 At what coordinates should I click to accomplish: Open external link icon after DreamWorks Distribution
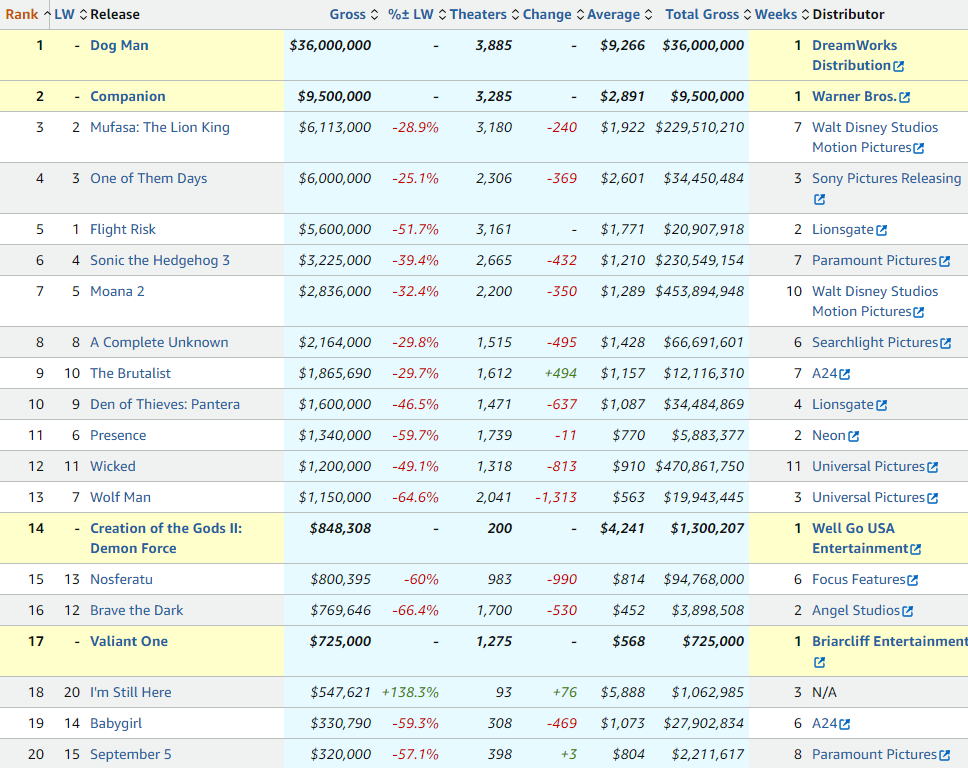coord(898,66)
